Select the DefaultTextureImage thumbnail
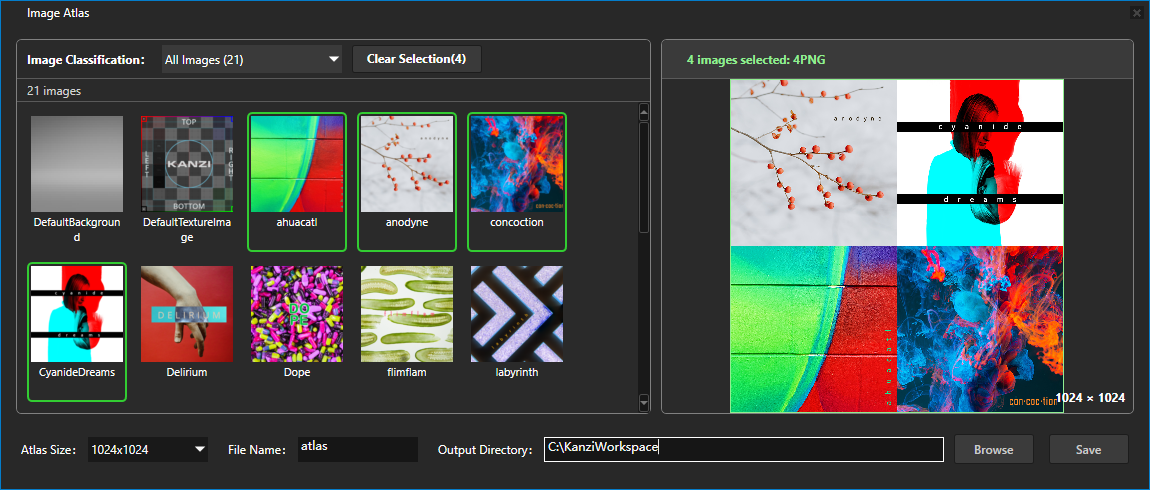Image resolution: width=1150 pixels, height=490 pixels. tap(187, 164)
